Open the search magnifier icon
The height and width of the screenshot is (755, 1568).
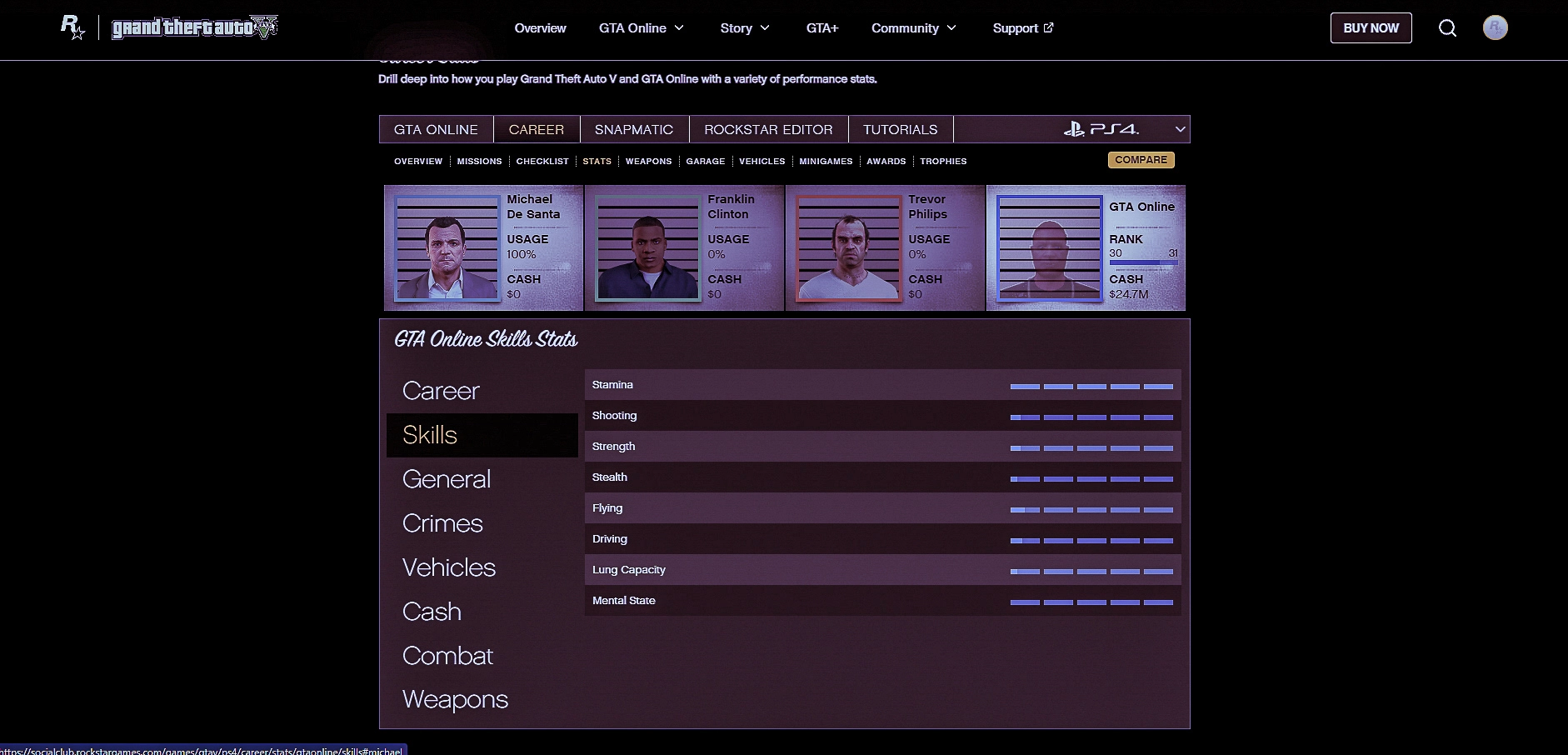point(1447,28)
